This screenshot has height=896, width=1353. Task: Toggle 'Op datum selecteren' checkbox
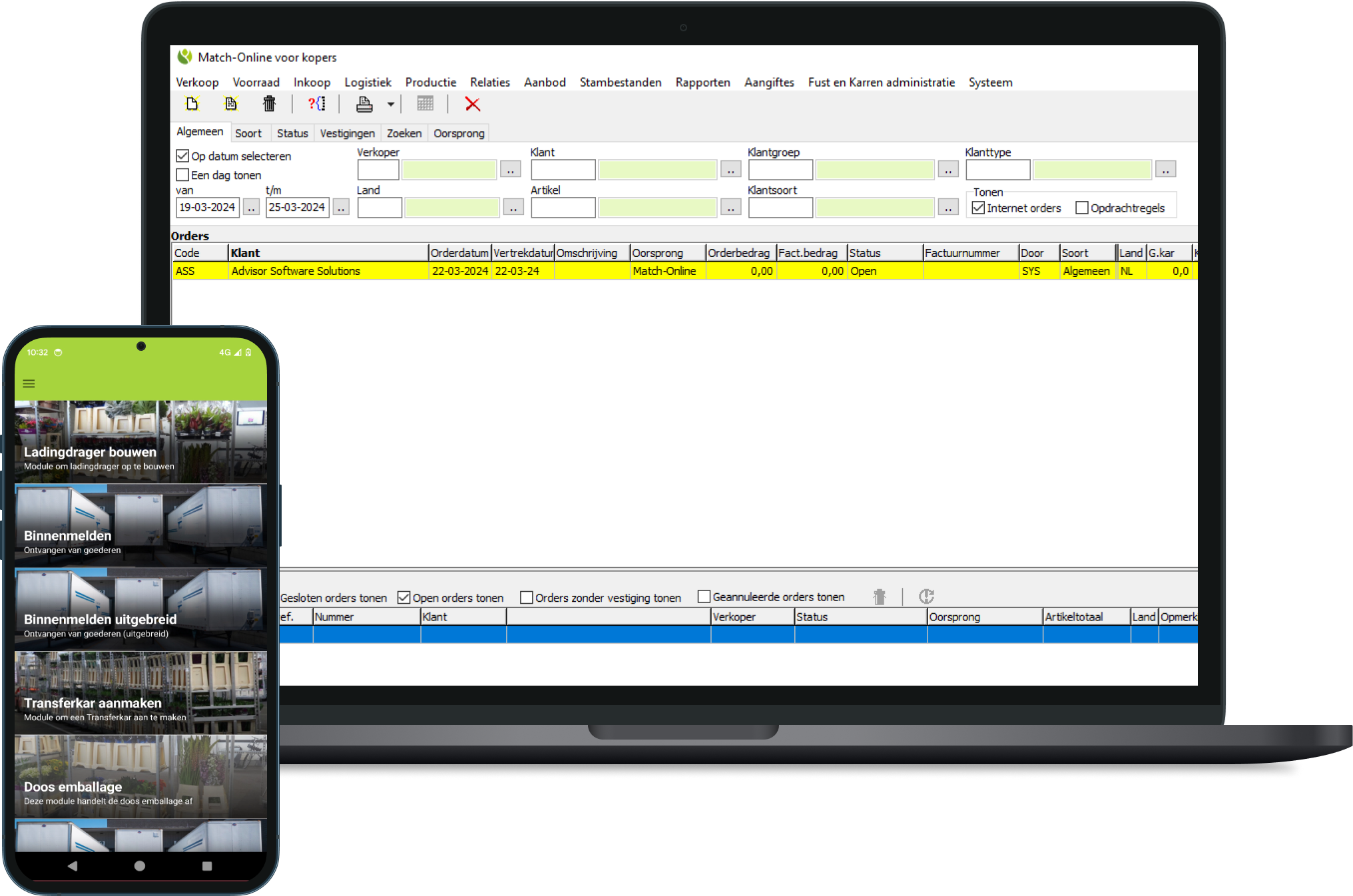[x=182, y=156]
